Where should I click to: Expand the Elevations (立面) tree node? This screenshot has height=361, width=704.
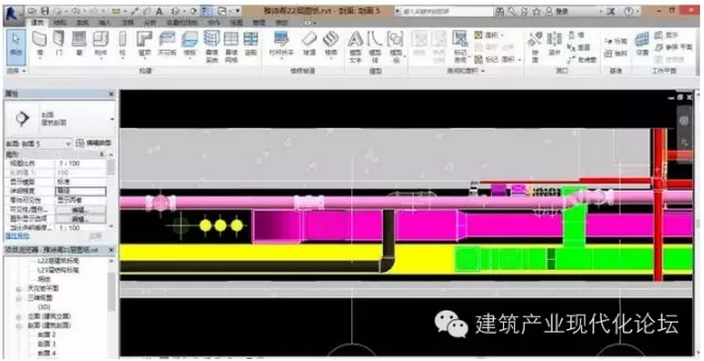click(x=19, y=316)
